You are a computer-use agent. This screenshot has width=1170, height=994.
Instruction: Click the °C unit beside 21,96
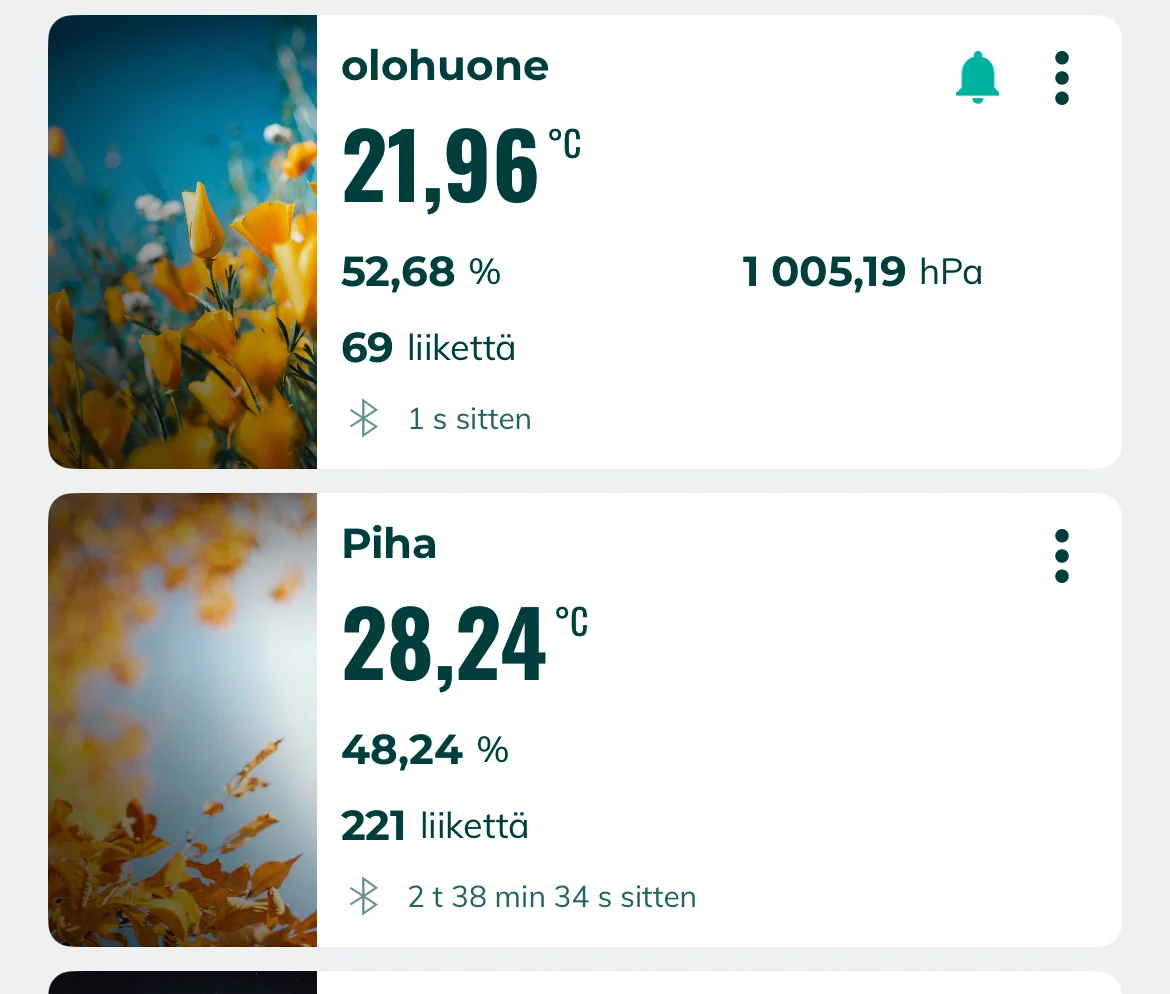pos(565,143)
